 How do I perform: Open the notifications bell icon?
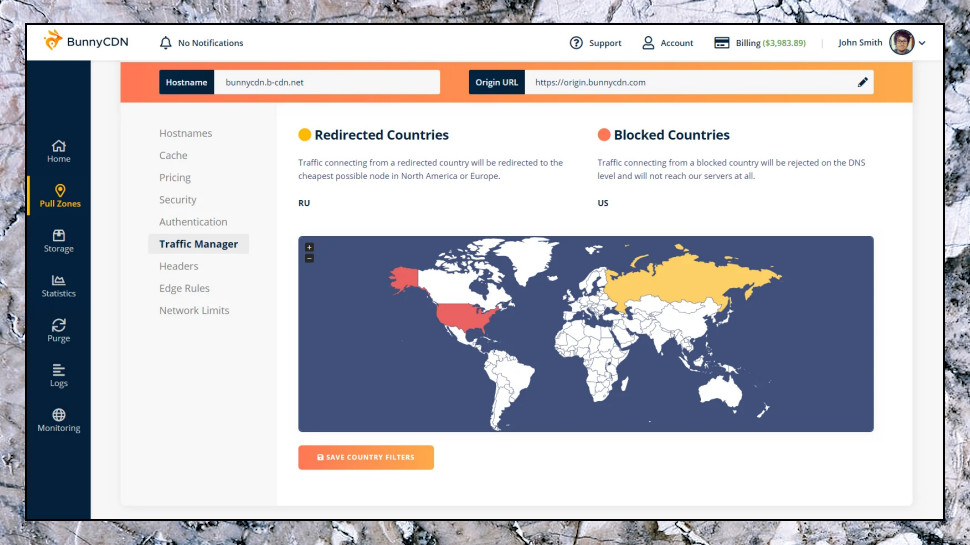(165, 43)
